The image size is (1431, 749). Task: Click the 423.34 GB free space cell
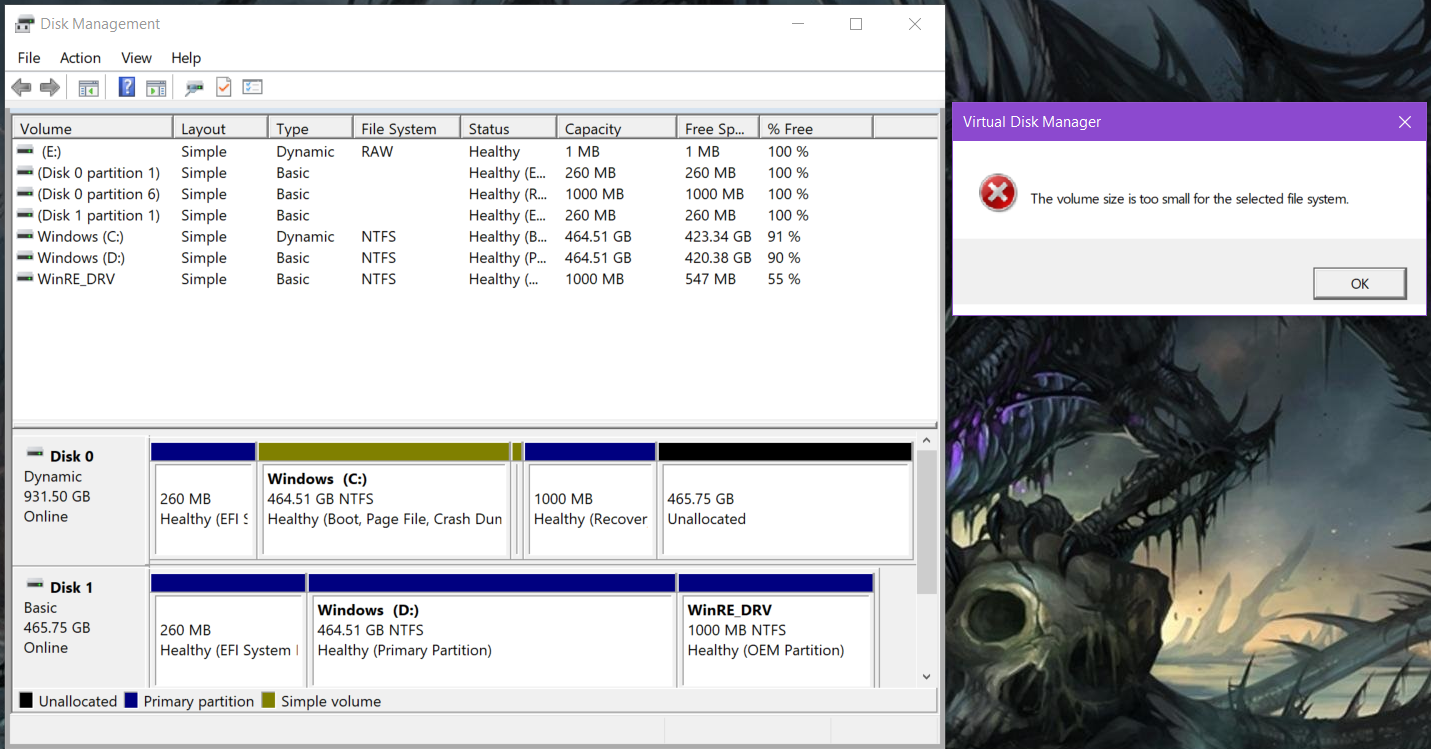pyautogui.click(x=718, y=237)
